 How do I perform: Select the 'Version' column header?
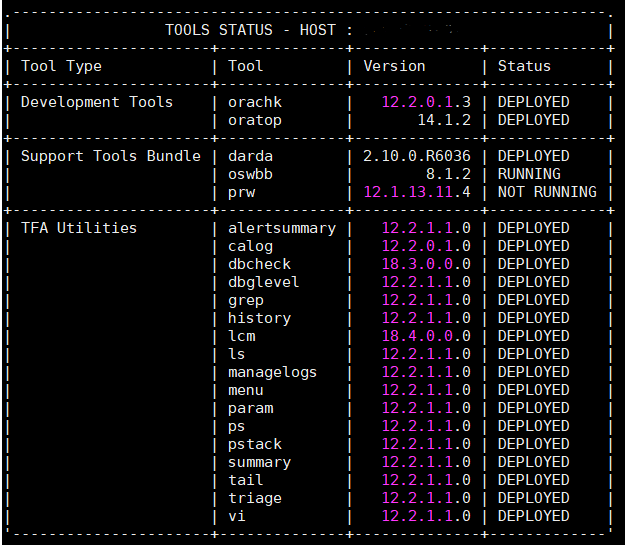pos(394,66)
